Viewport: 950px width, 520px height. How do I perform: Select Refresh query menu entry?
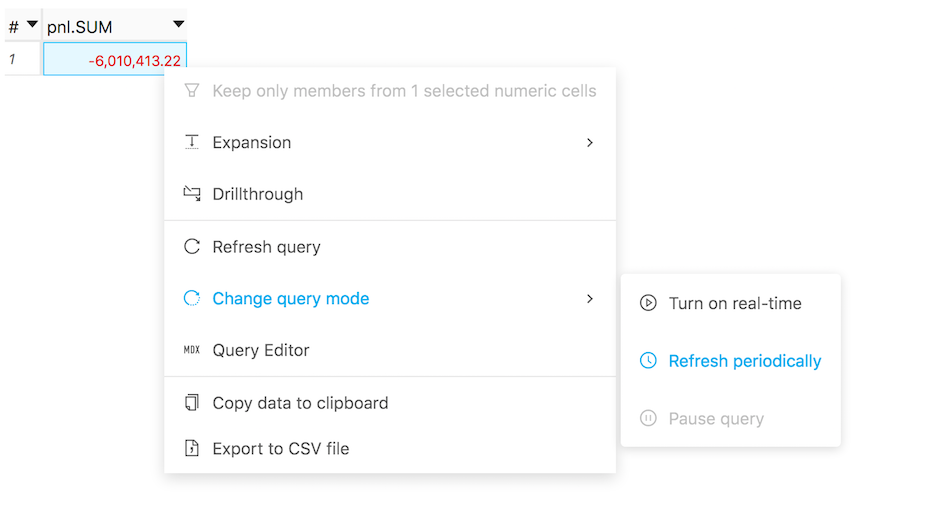pos(390,247)
